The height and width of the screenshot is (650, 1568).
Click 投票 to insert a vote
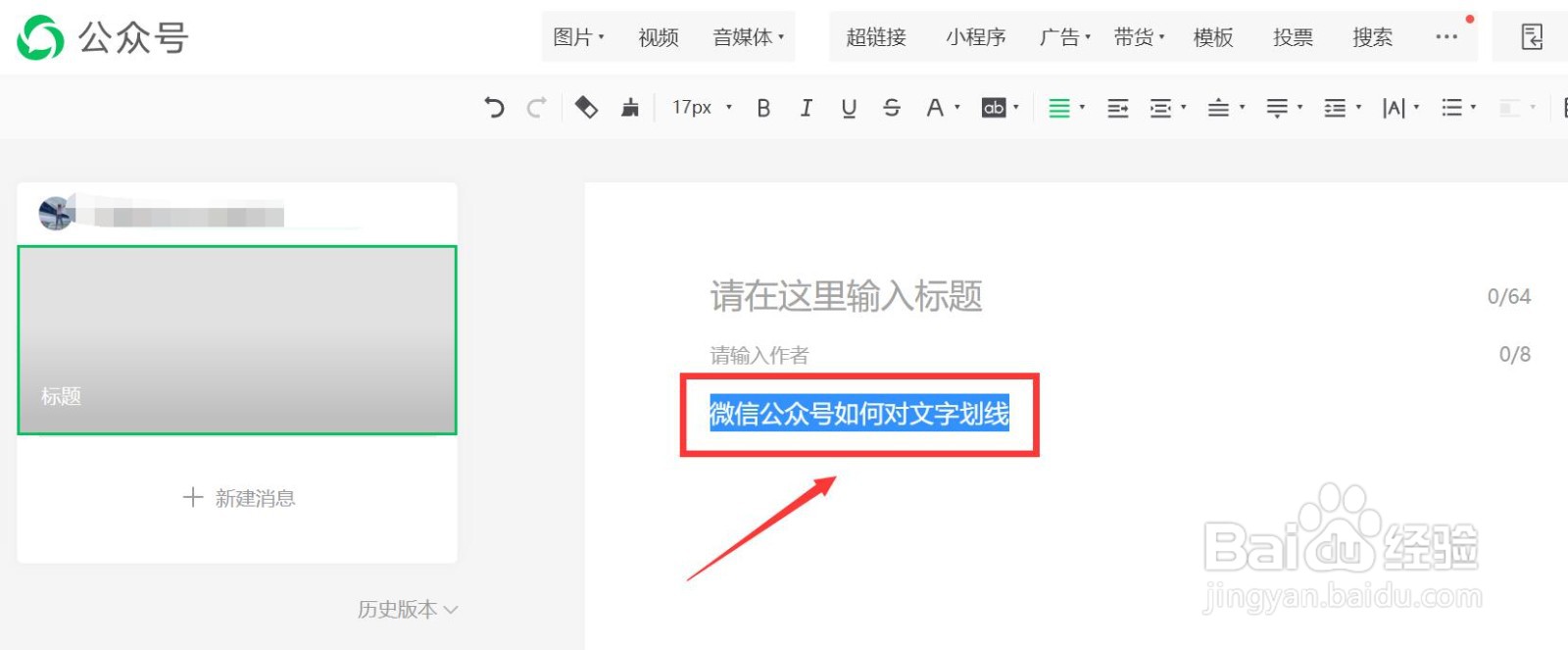1293,37
